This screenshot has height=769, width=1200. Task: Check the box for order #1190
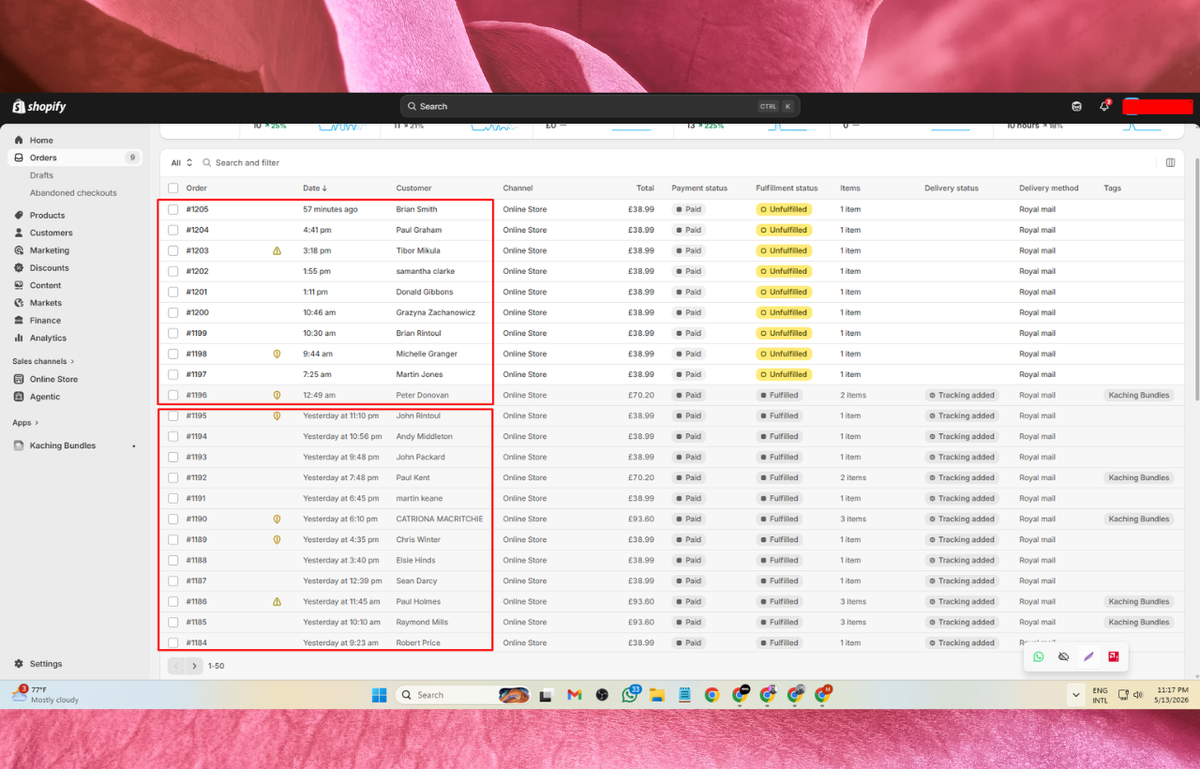point(173,519)
